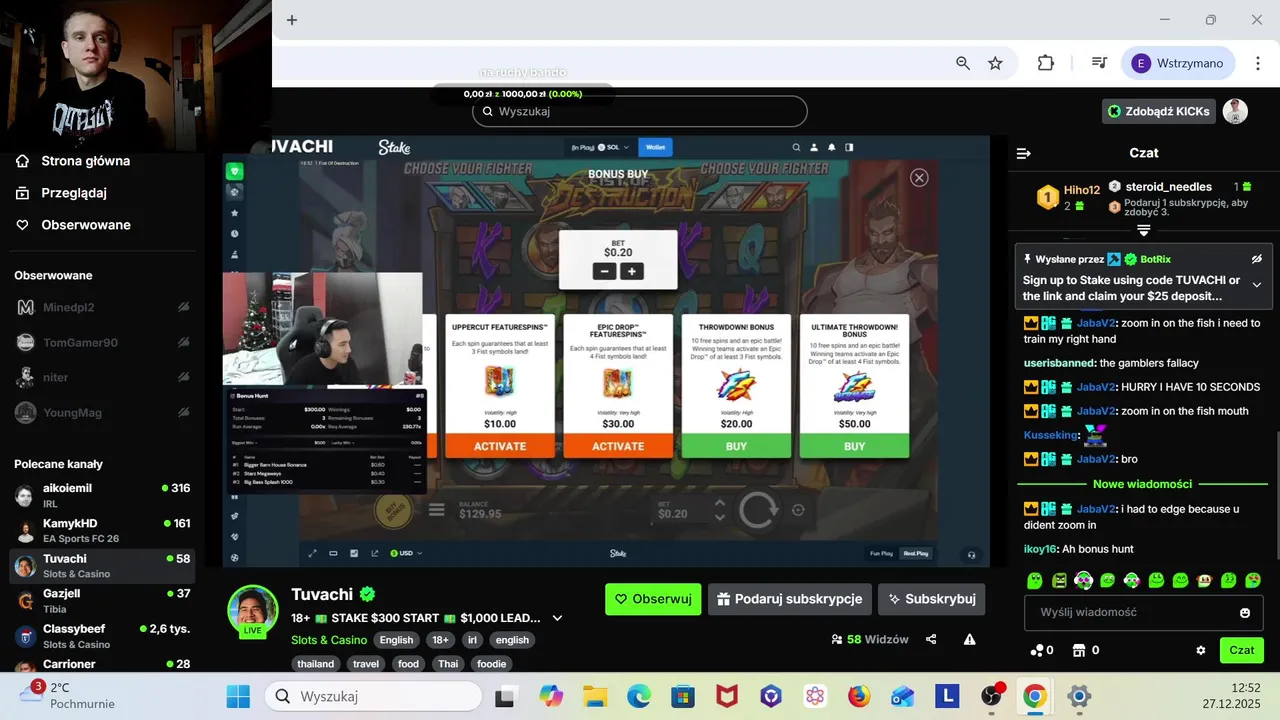
Task: Open the USD currency dropdown in stream
Action: [407, 553]
